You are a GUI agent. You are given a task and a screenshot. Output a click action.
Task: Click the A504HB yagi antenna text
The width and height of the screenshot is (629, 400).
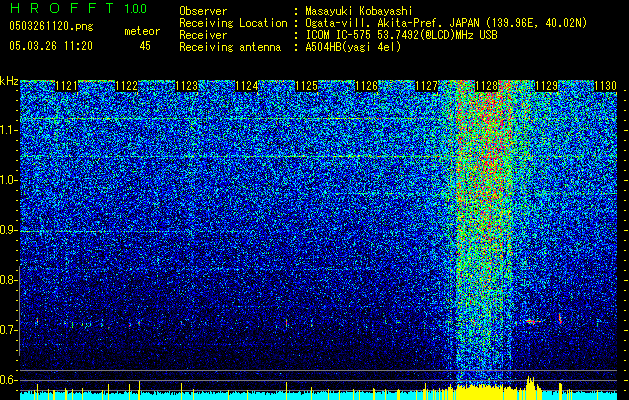point(353,47)
